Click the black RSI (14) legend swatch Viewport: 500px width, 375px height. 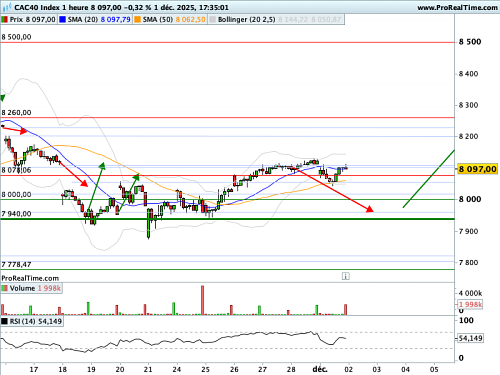5,322
